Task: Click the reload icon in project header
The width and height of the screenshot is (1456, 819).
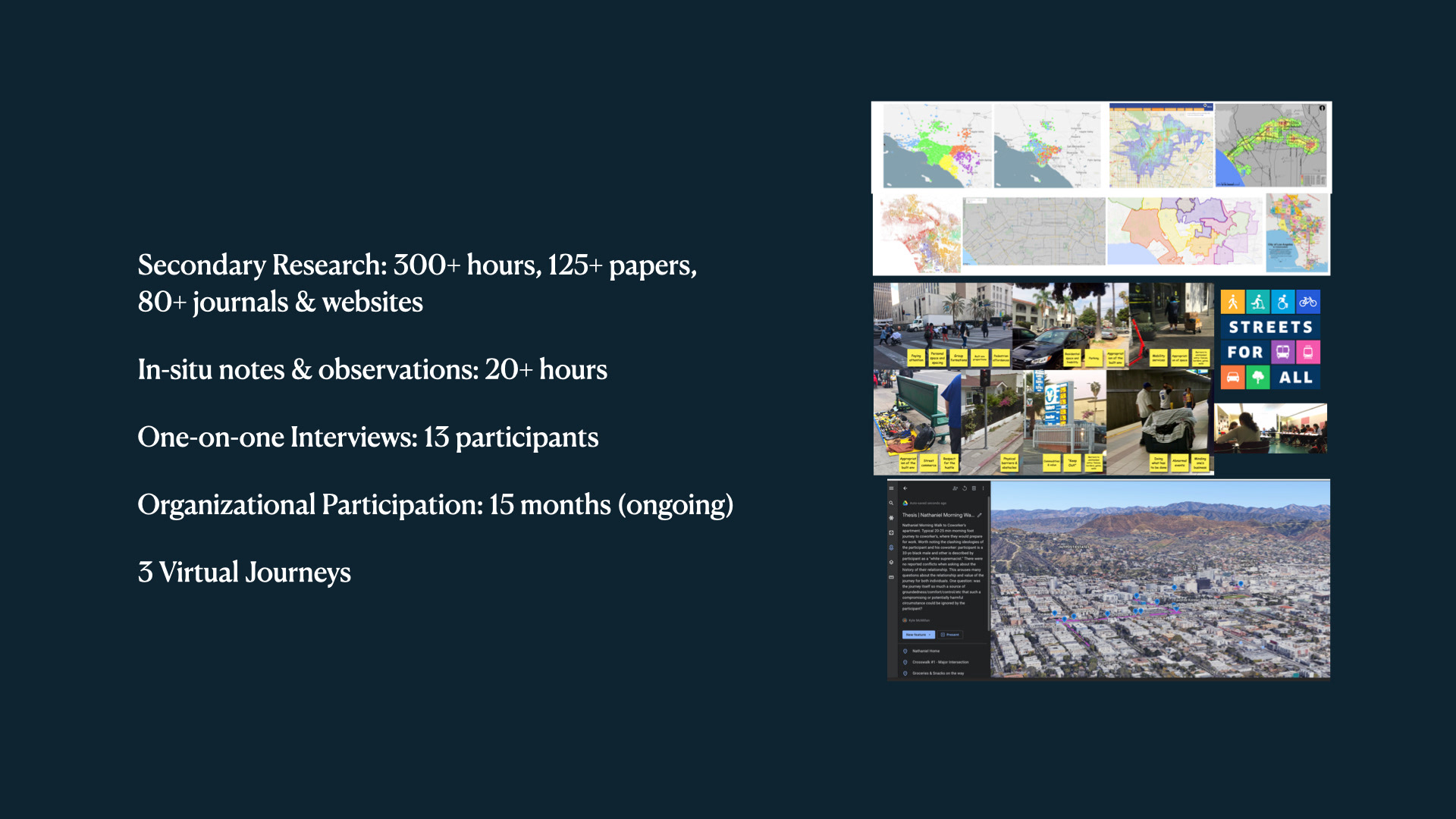Action: tap(965, 488)
